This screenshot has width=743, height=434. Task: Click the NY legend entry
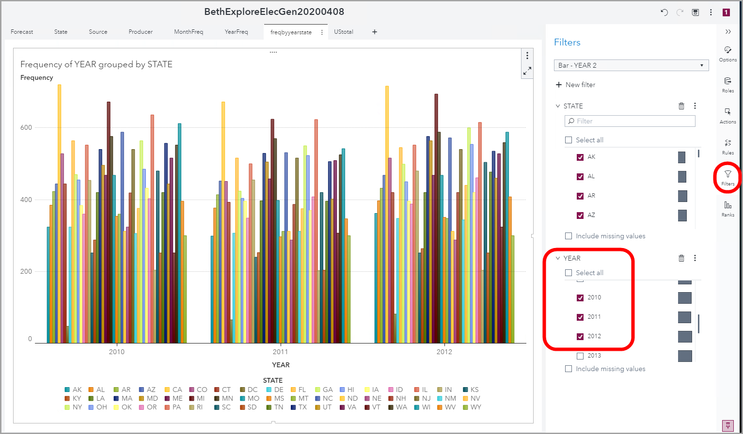75,407
